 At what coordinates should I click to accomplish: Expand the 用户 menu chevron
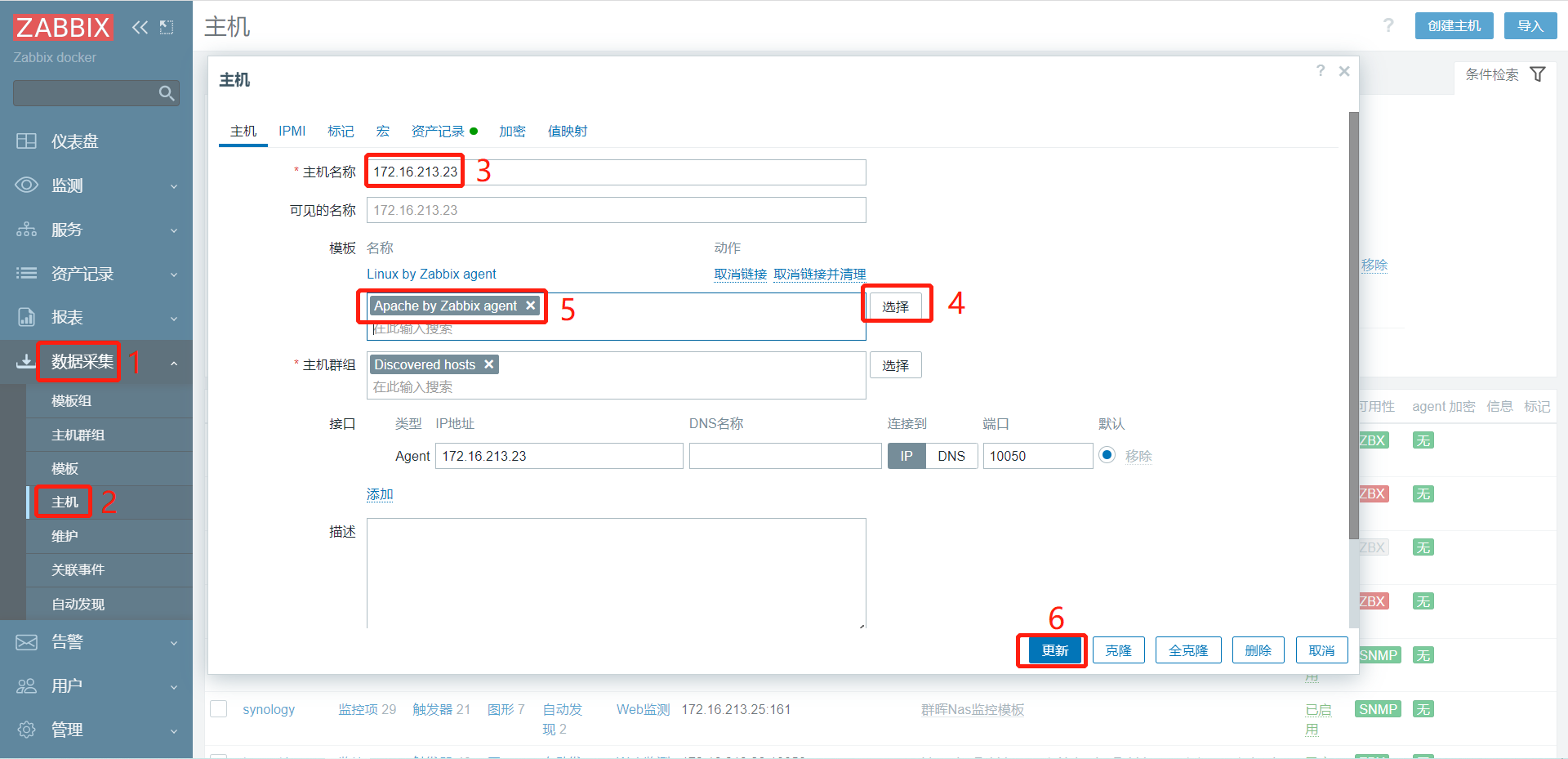[x=174, y=687]
